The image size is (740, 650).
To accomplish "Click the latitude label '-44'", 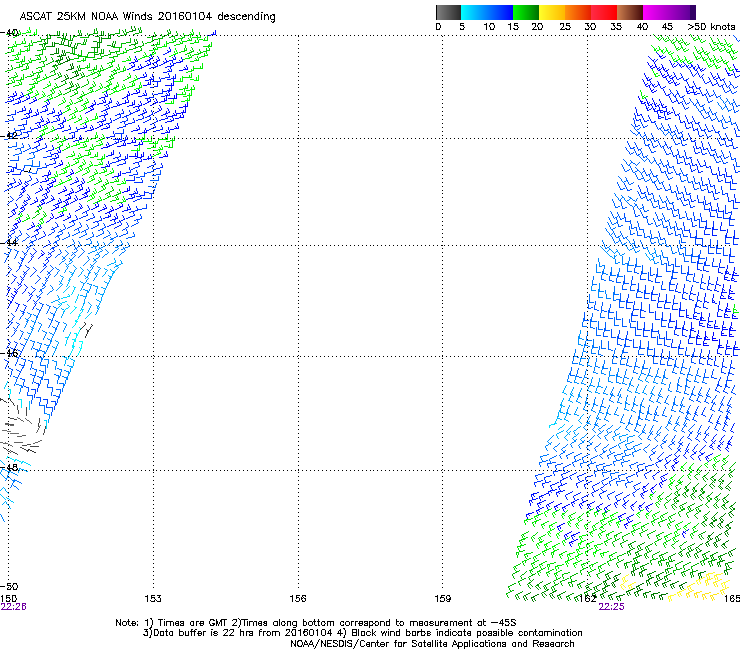I will tap(9, 243).
